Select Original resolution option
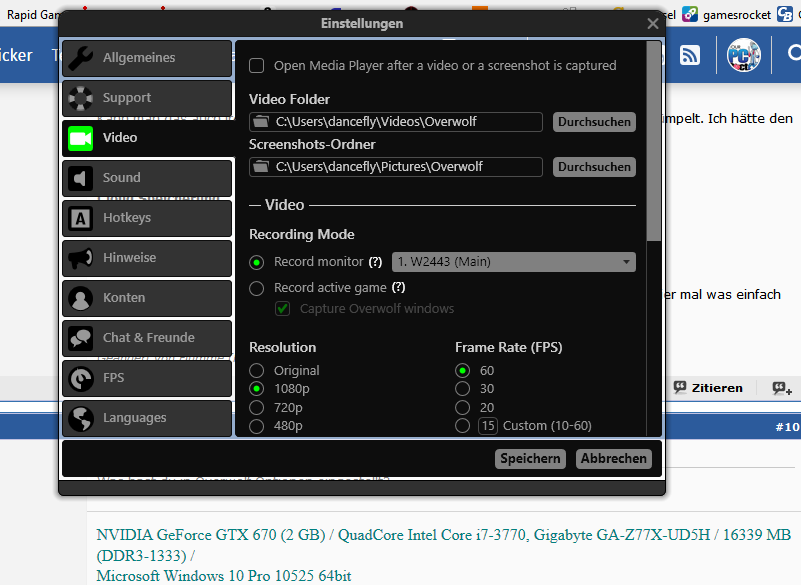This screenshot has width=801, height=585. point(256,370)
